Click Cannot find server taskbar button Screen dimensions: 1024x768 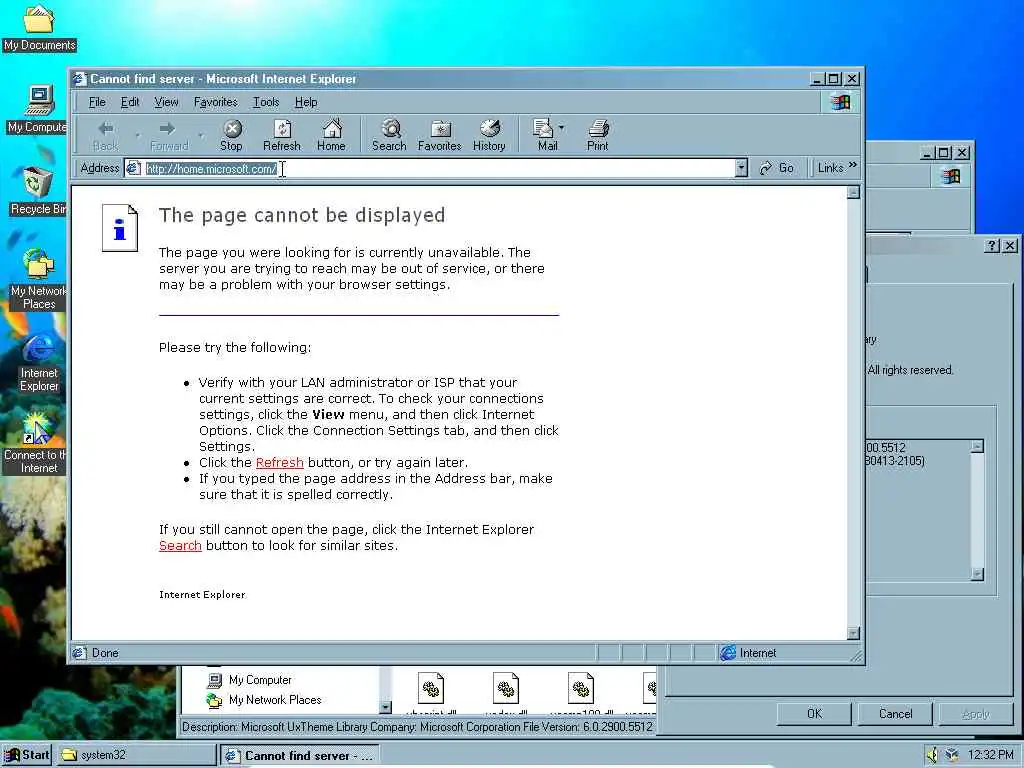(x=300, y=756)
